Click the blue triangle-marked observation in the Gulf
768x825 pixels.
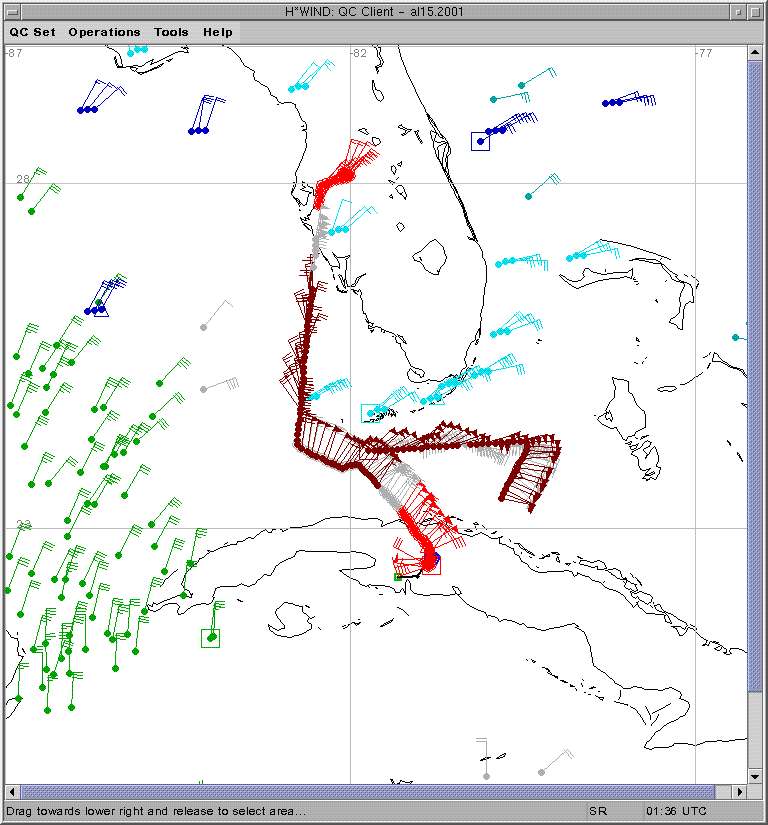point(100,309)
